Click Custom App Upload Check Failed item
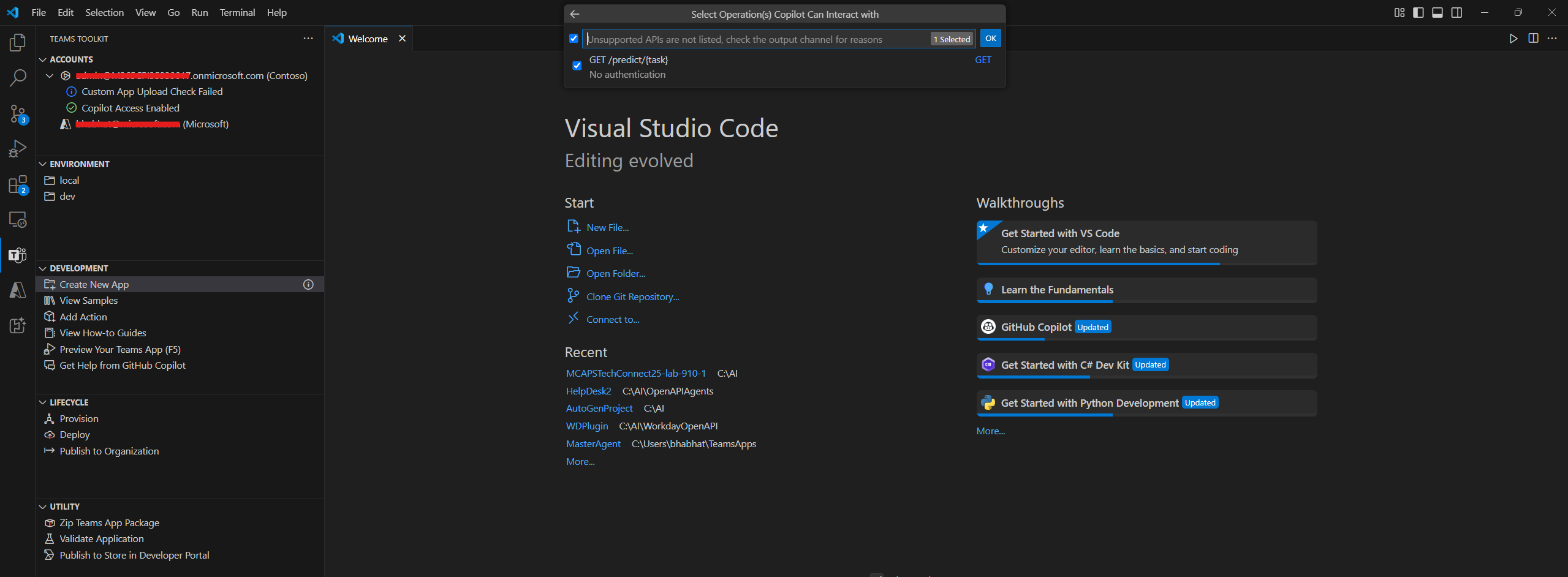Screen dimensions: 1568x577 (x=152, y=92)
